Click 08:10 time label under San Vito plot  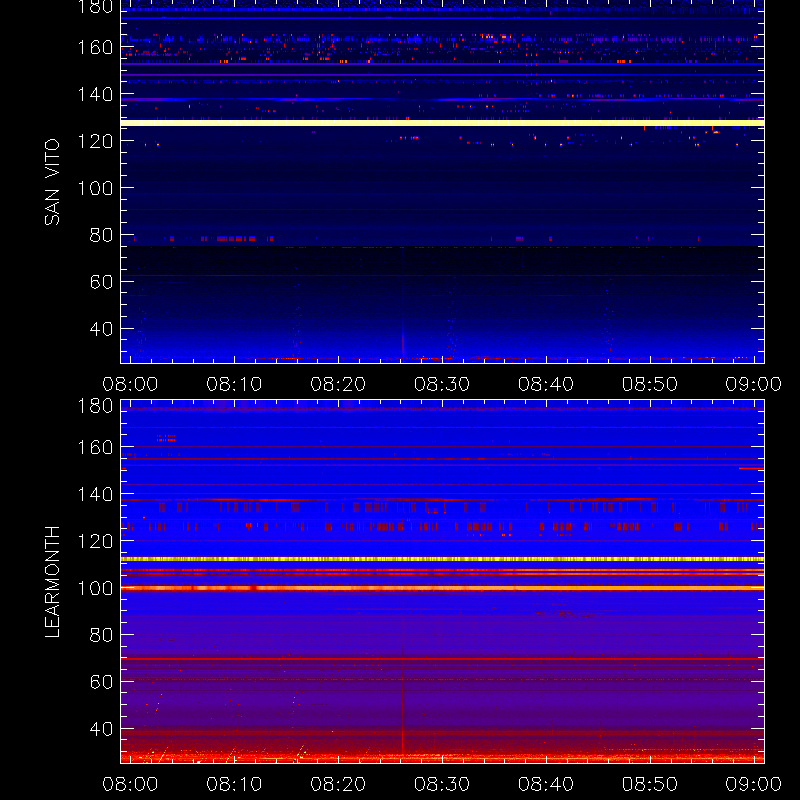[x=234, y=384]
